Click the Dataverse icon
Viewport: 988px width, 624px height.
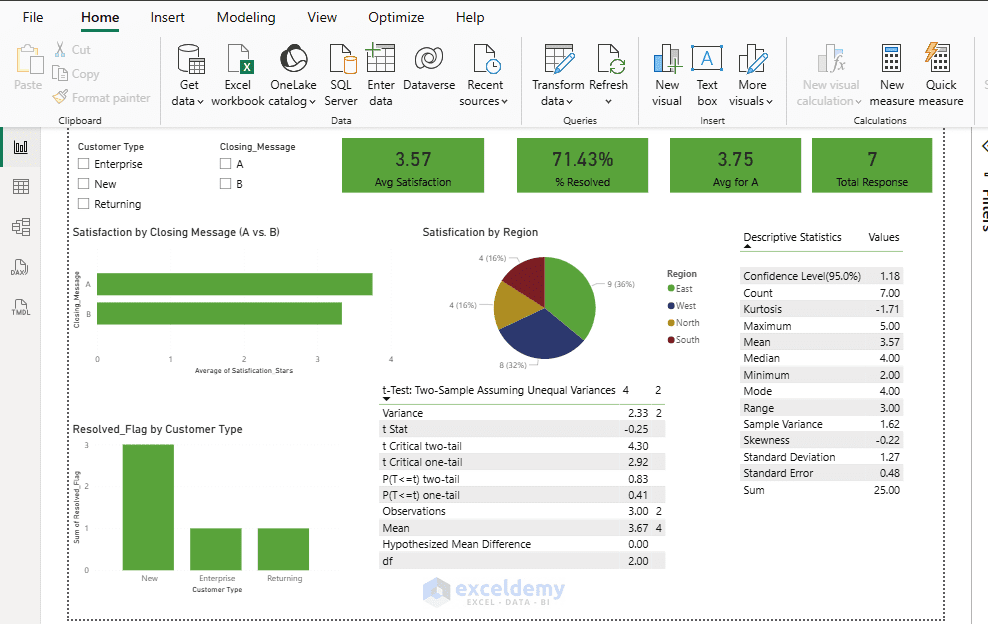429,59
